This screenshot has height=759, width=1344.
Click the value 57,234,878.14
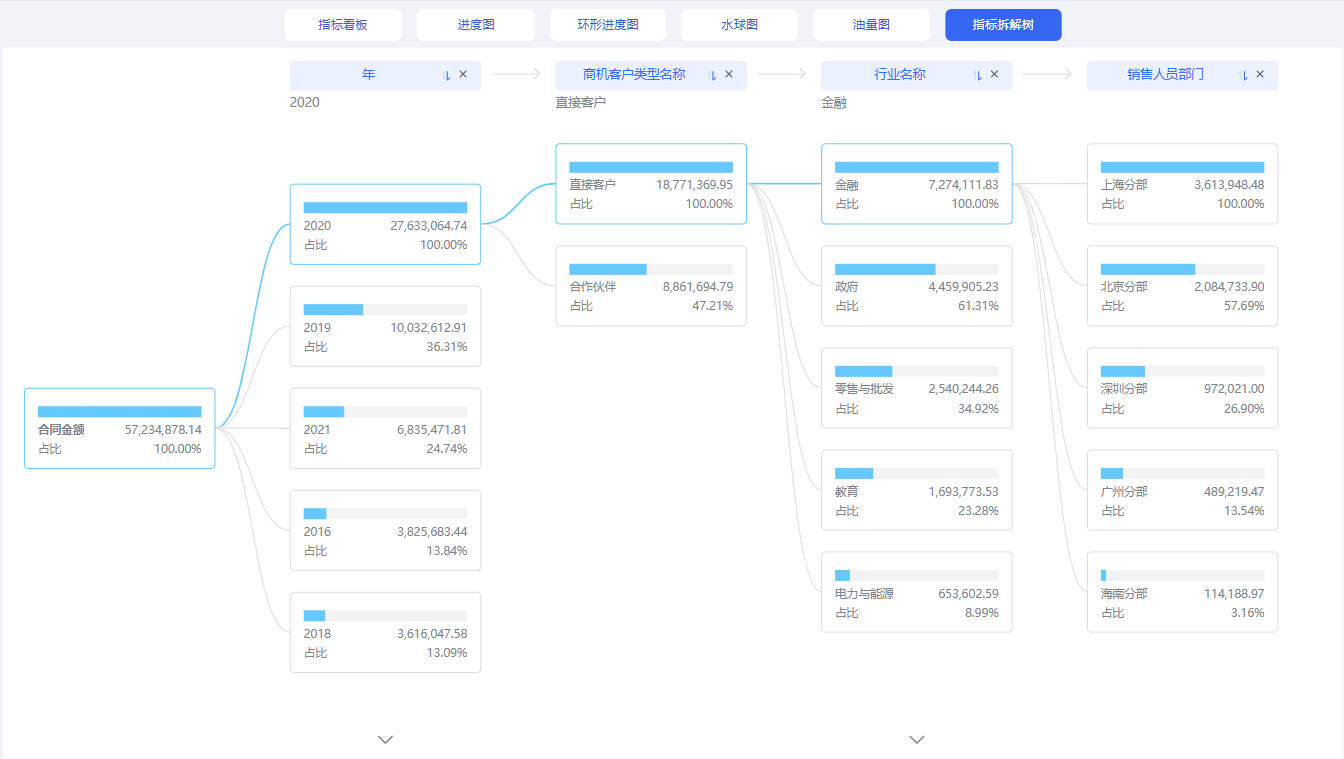pos(163,430)
